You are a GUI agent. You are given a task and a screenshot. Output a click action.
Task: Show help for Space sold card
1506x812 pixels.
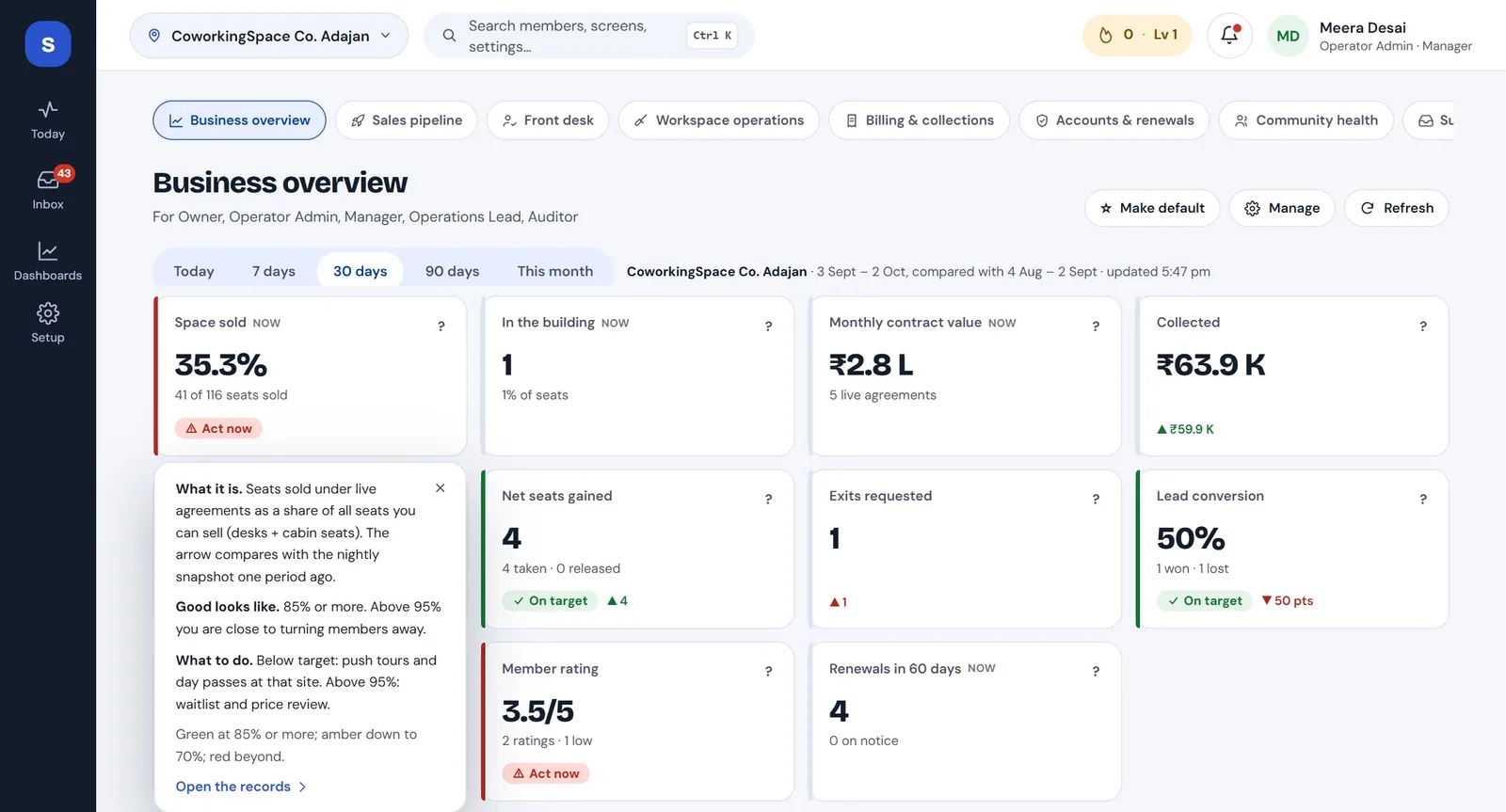441,326
